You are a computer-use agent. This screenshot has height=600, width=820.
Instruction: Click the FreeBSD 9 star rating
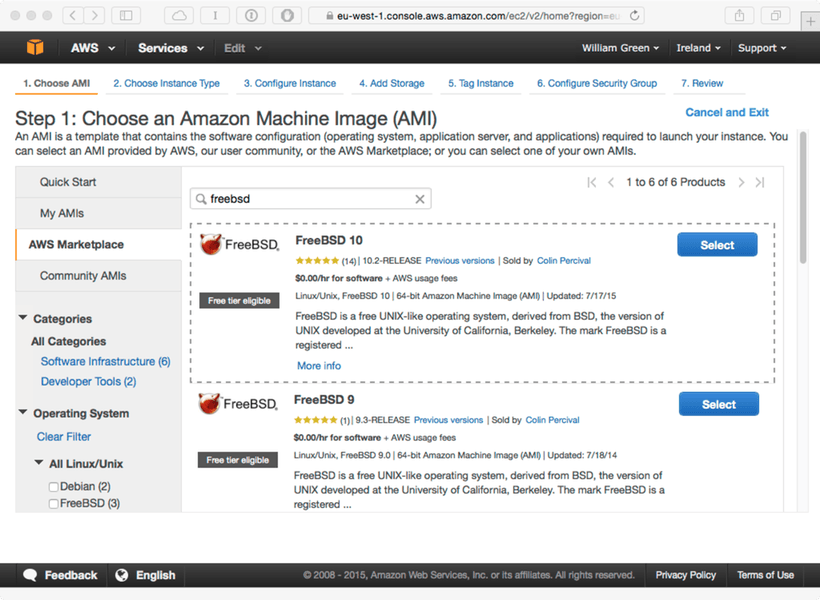tap(315, 420)
